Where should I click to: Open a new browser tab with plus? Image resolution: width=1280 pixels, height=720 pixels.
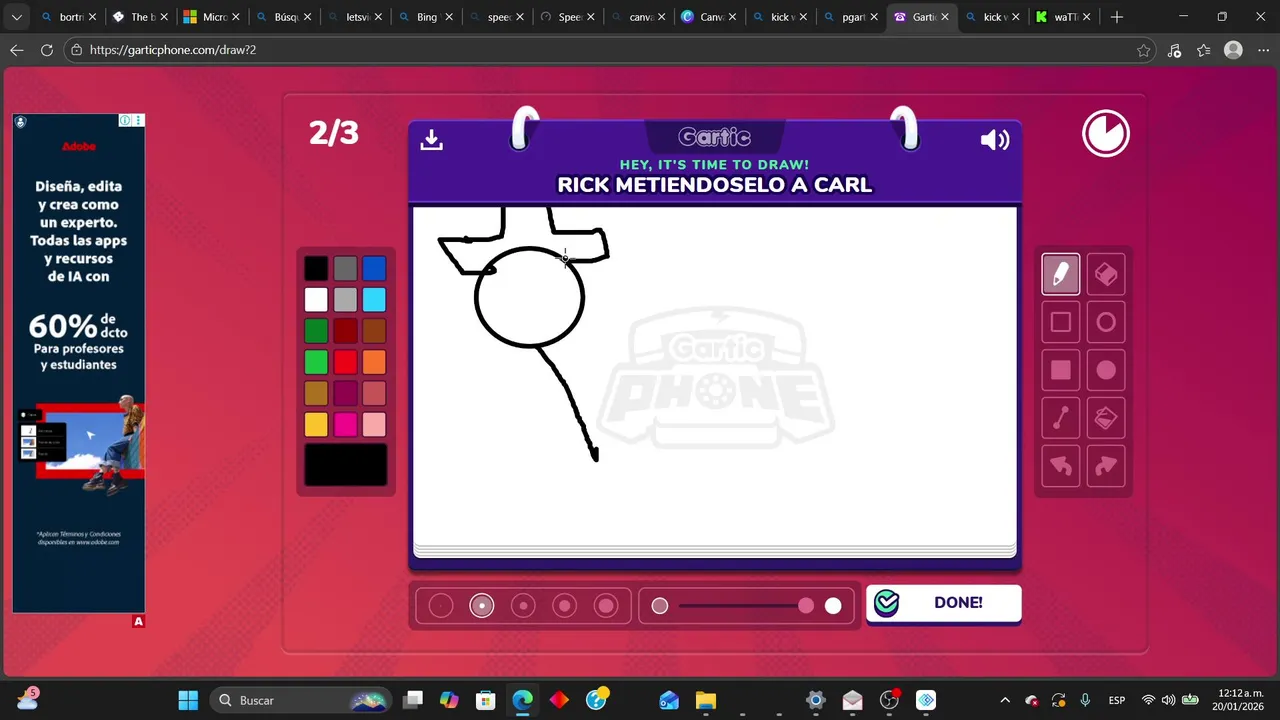click(x=1117, y=17)
